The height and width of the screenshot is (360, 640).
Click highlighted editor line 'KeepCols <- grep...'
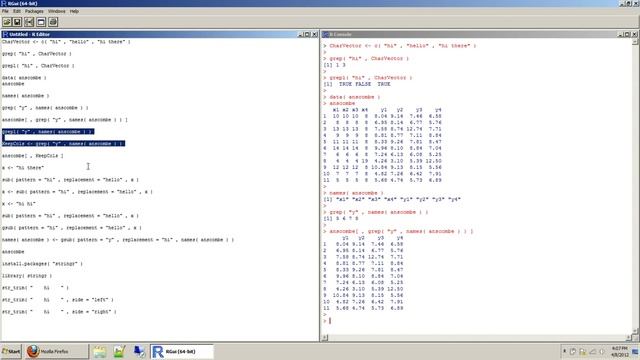point(63,143)
